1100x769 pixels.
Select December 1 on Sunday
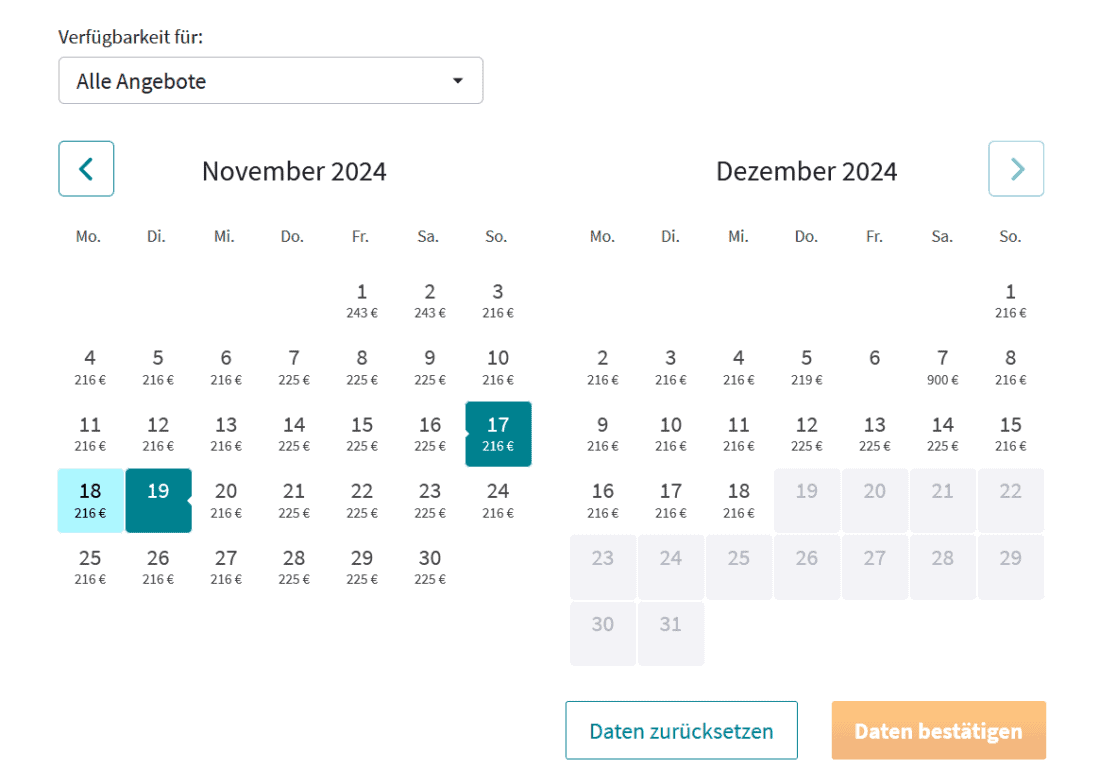click(1010, 300)
